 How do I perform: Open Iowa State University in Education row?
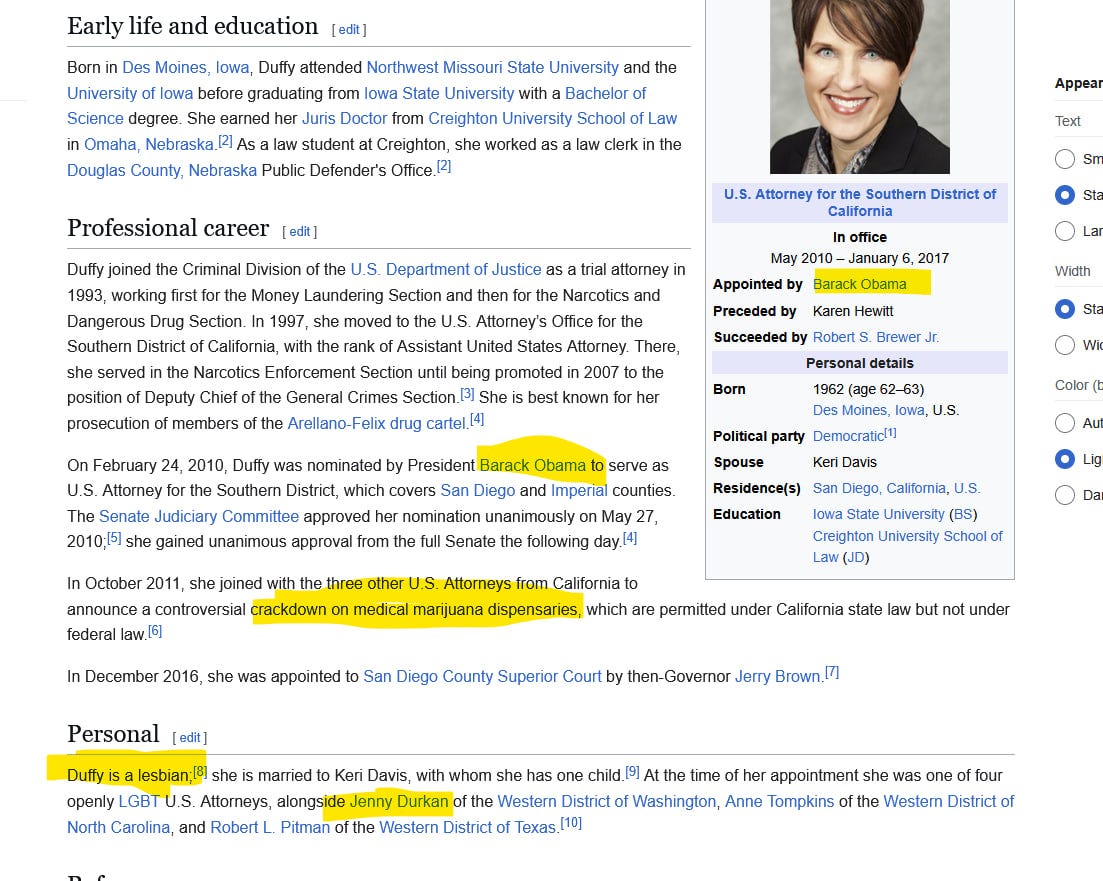tap(879, 514)
